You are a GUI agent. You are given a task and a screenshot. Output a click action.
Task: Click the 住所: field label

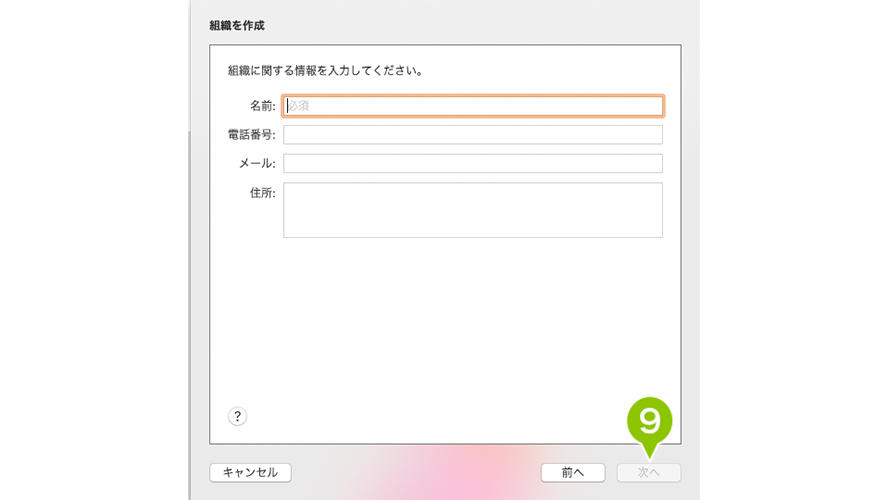point(263,193)
